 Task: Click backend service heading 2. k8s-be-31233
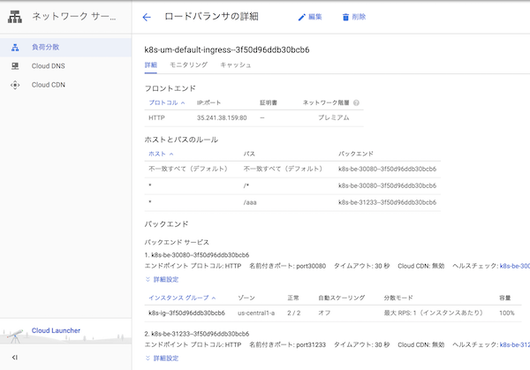pyautogui.click(x=197, y=334)
